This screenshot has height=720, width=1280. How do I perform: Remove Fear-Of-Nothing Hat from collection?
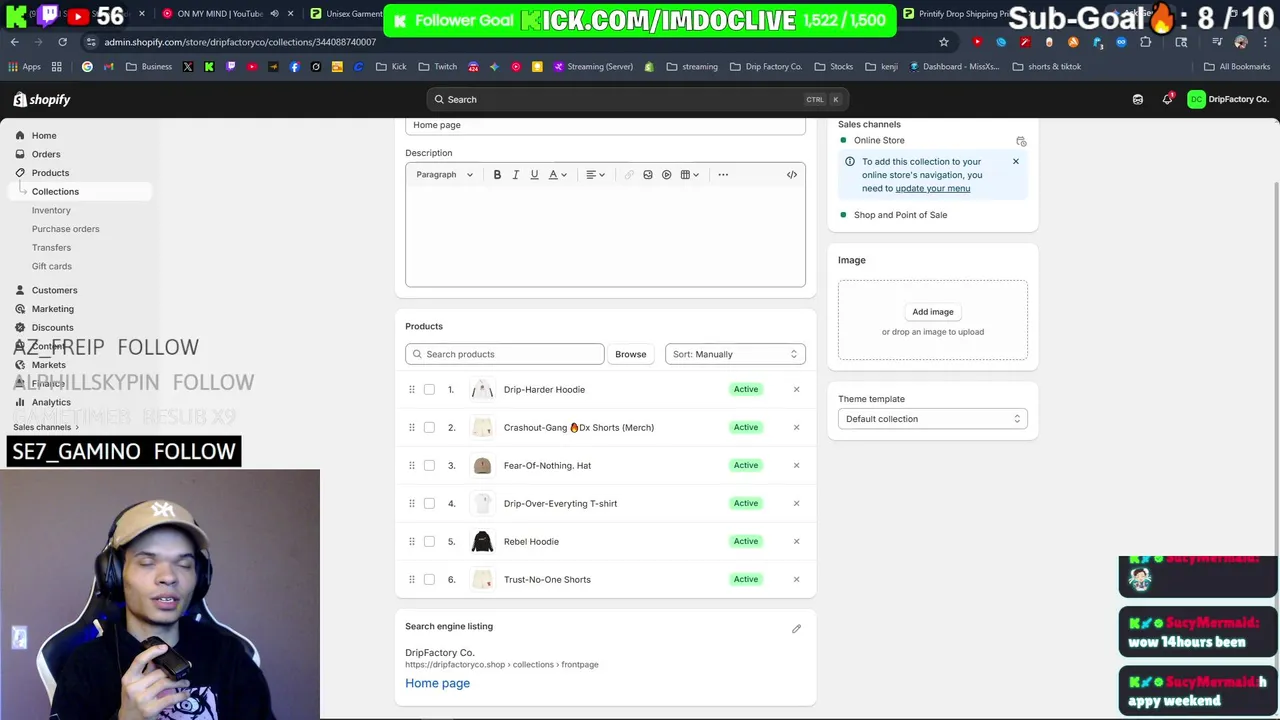(x=796, y=466)
